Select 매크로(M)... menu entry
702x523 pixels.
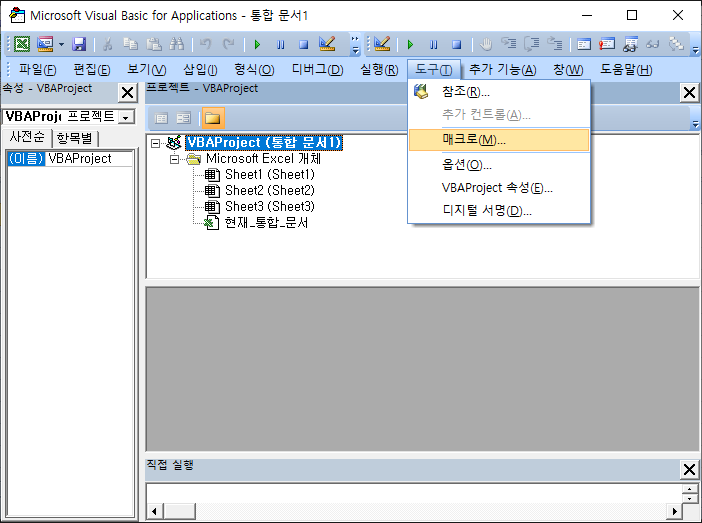(499, 140)
